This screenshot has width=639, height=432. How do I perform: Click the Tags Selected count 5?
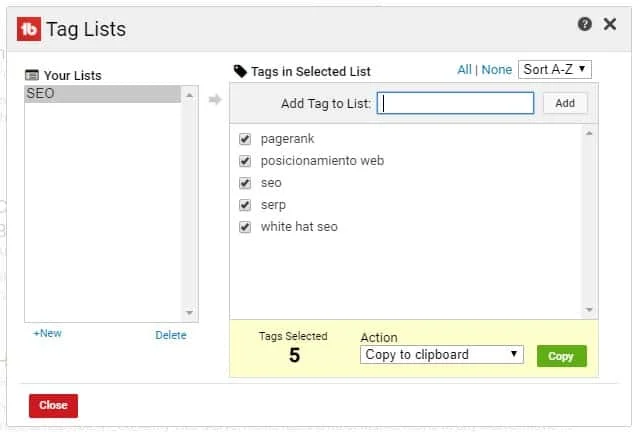(x=294, y=355)
